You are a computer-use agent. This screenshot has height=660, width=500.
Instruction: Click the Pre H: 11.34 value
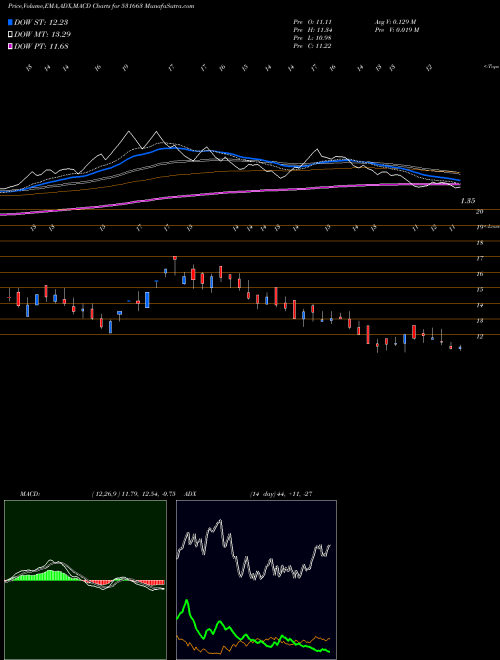312,30
